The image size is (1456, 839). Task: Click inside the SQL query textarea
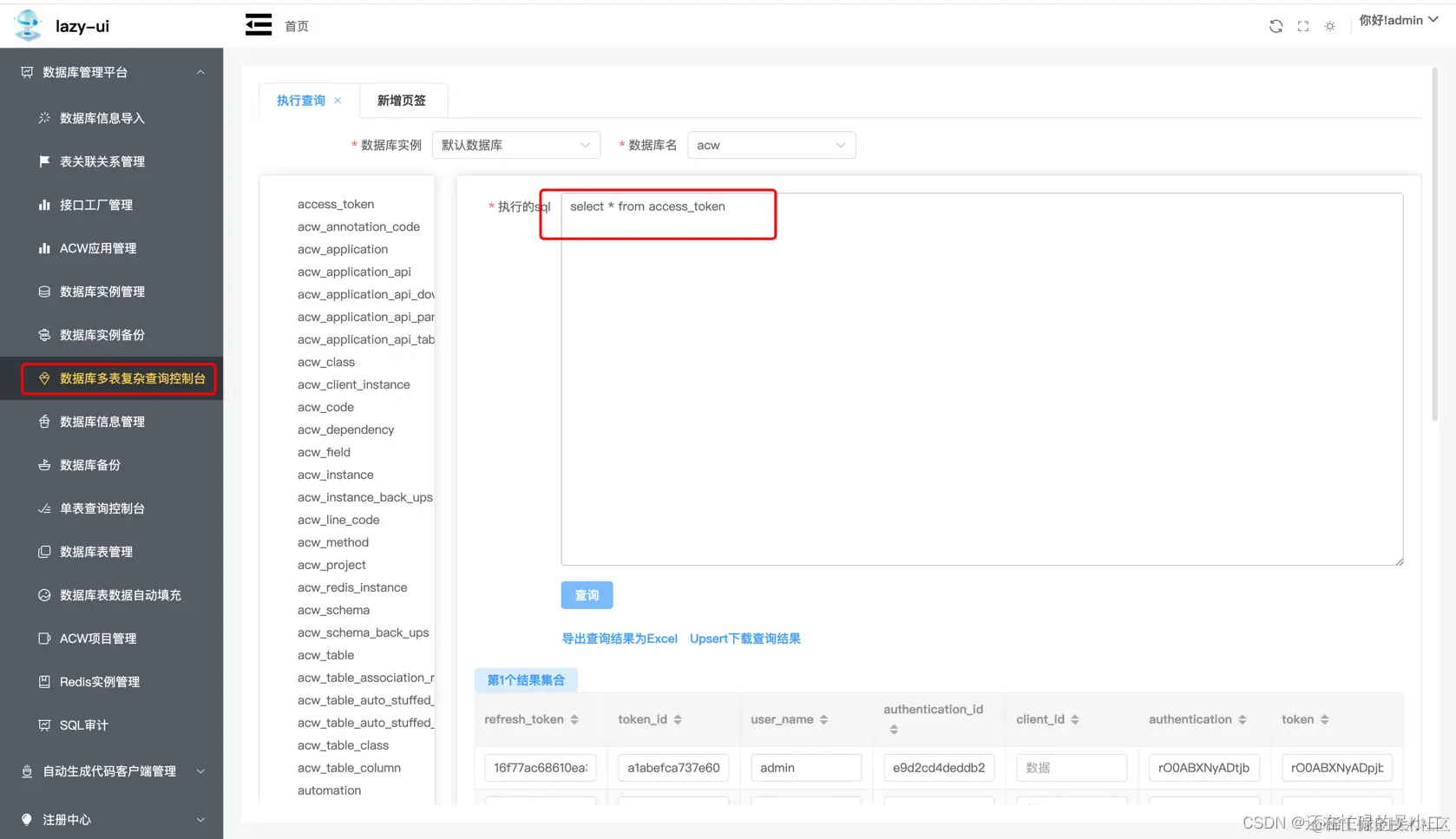tap(981, 379)
